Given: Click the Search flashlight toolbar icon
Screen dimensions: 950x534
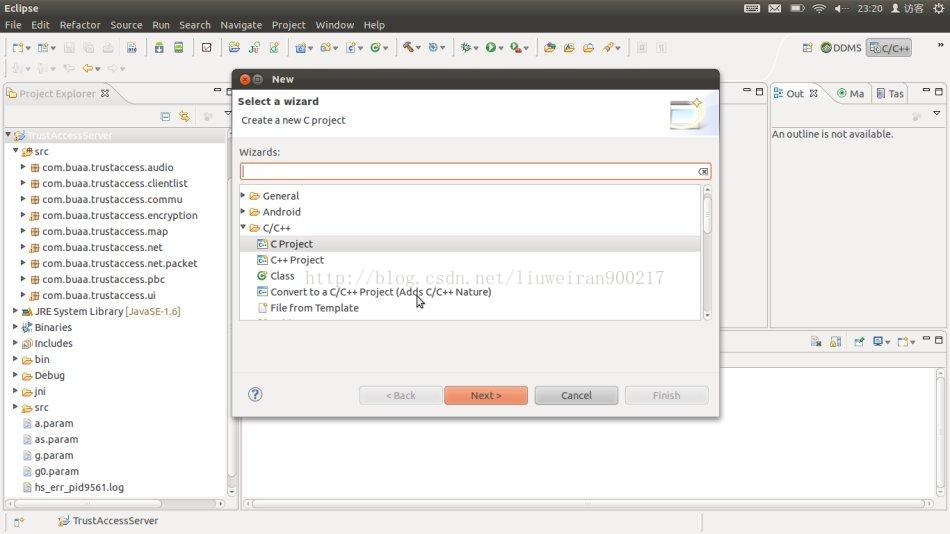Looking at the screenshot, I should point(607,47).
